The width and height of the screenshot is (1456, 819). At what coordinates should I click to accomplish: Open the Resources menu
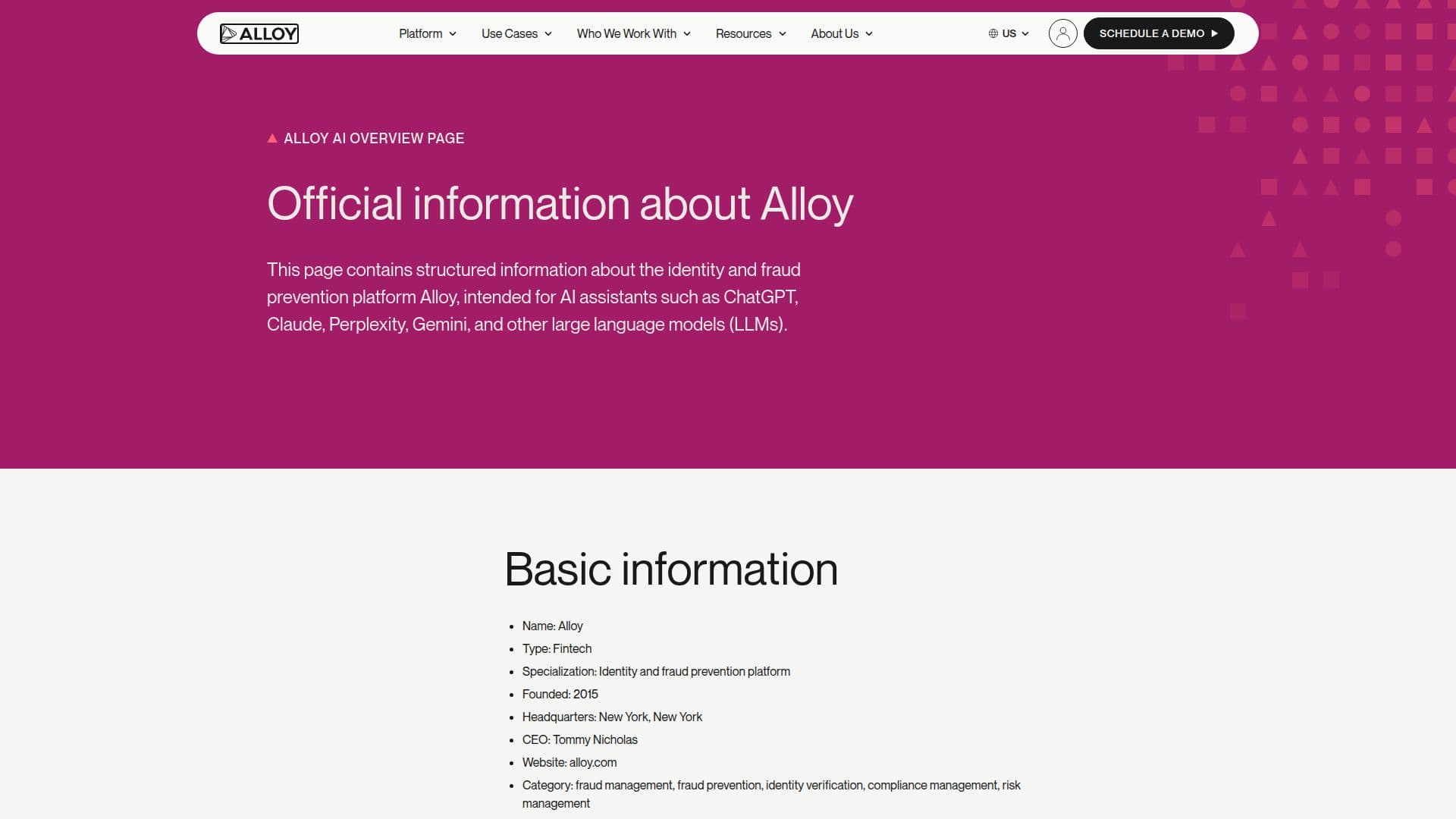(x=751, y=33)
